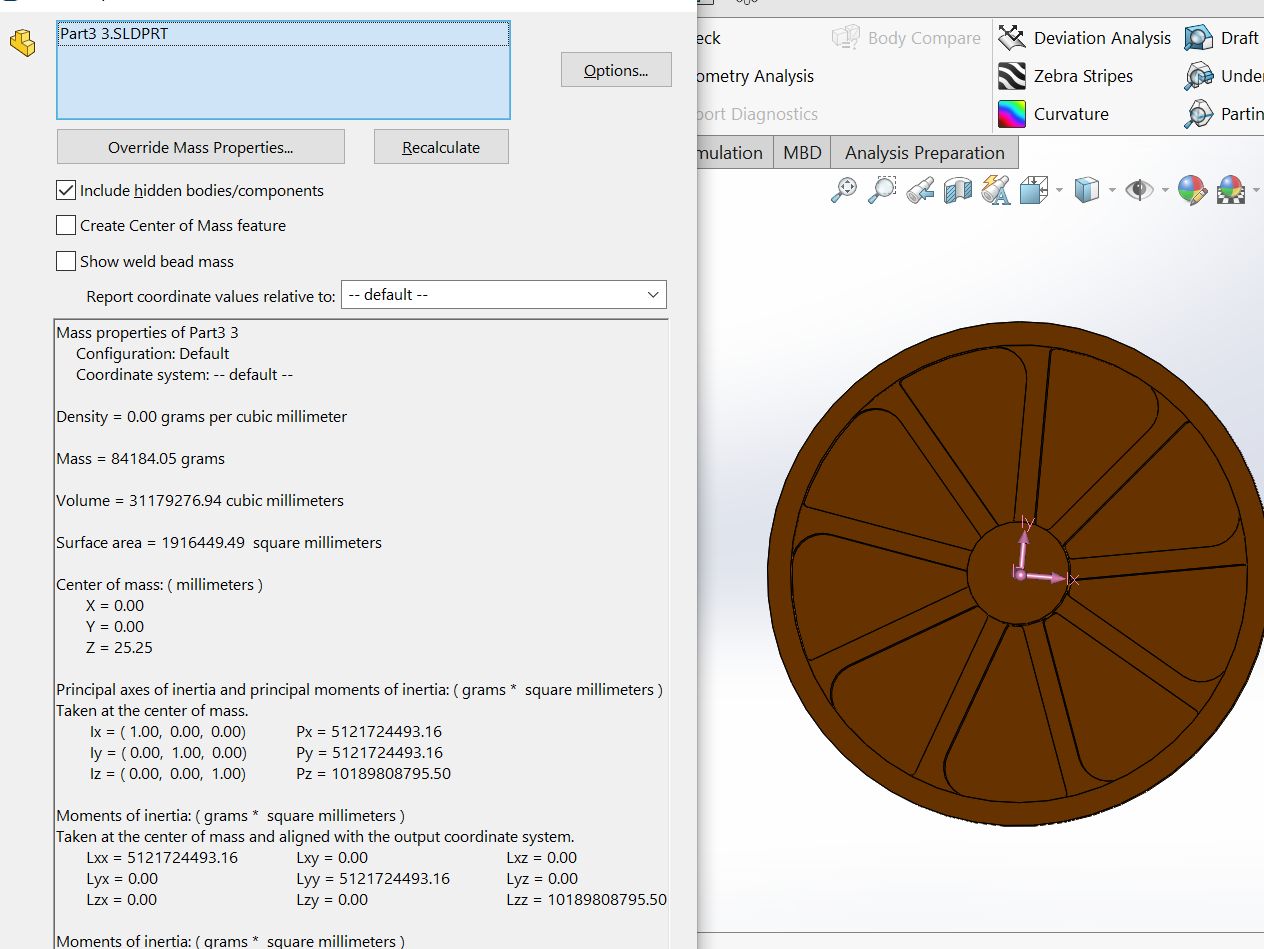The width and height of the screenshot is (1264, 949).
Task: Click the Recalculate button
Action: [x=441, y=147]
